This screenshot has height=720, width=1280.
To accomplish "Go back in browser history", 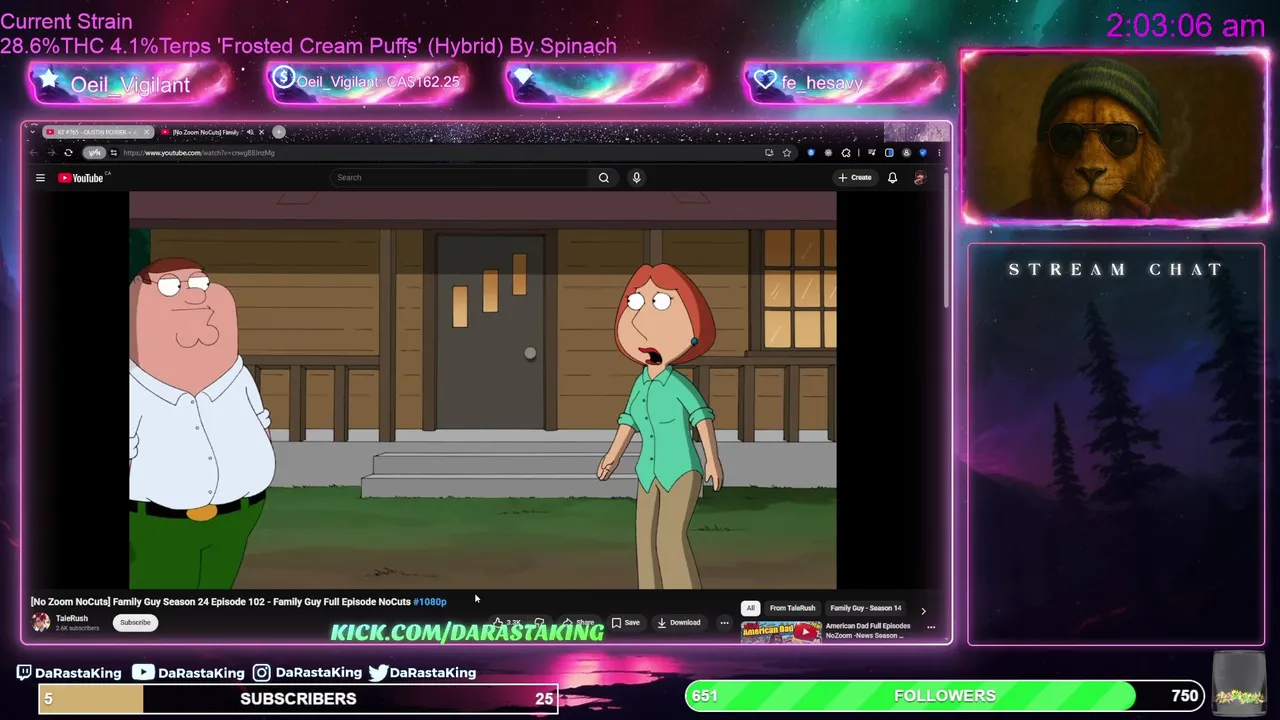I will point(34,153).
